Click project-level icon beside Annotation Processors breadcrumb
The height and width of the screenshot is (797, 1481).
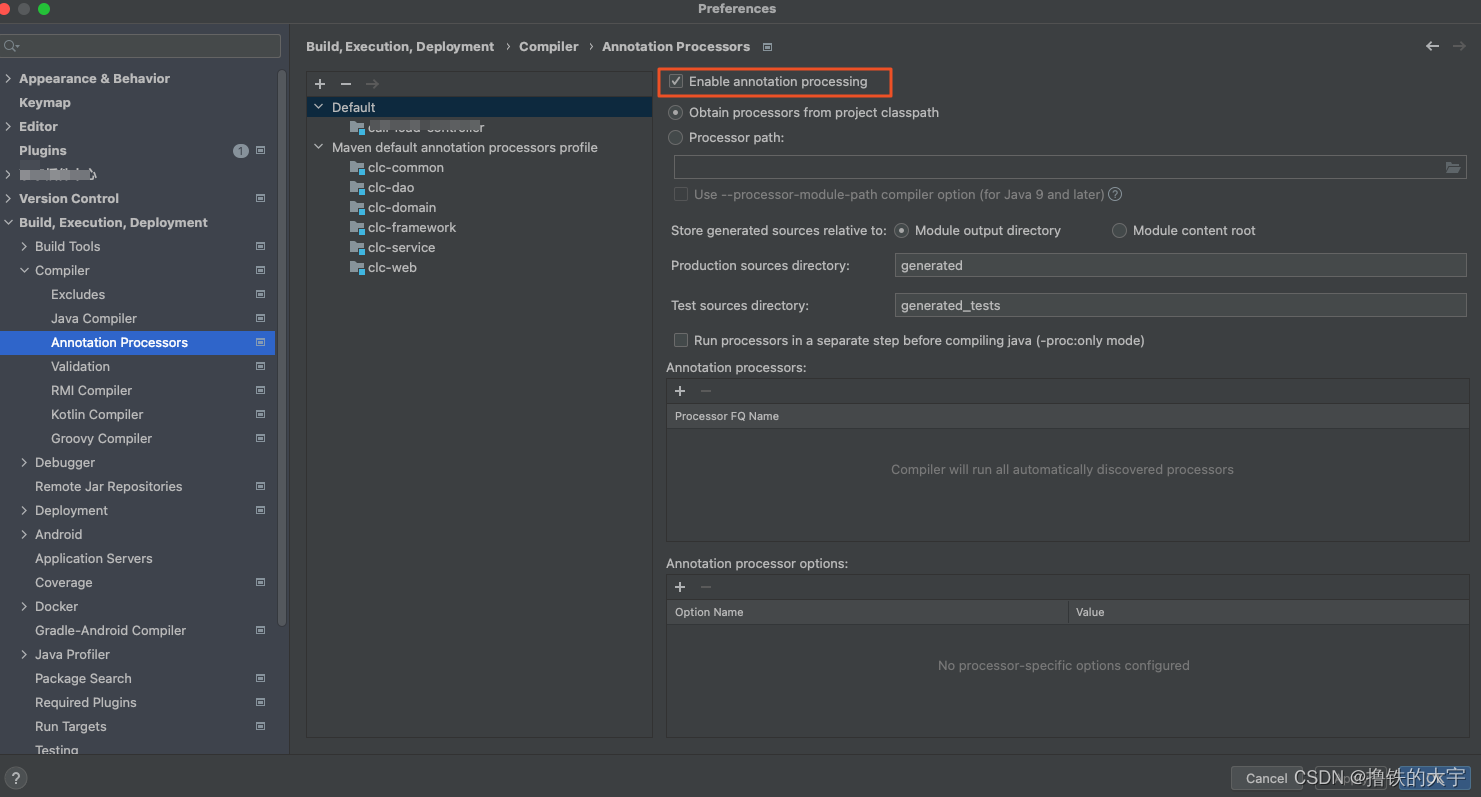[x=767, y=47]
